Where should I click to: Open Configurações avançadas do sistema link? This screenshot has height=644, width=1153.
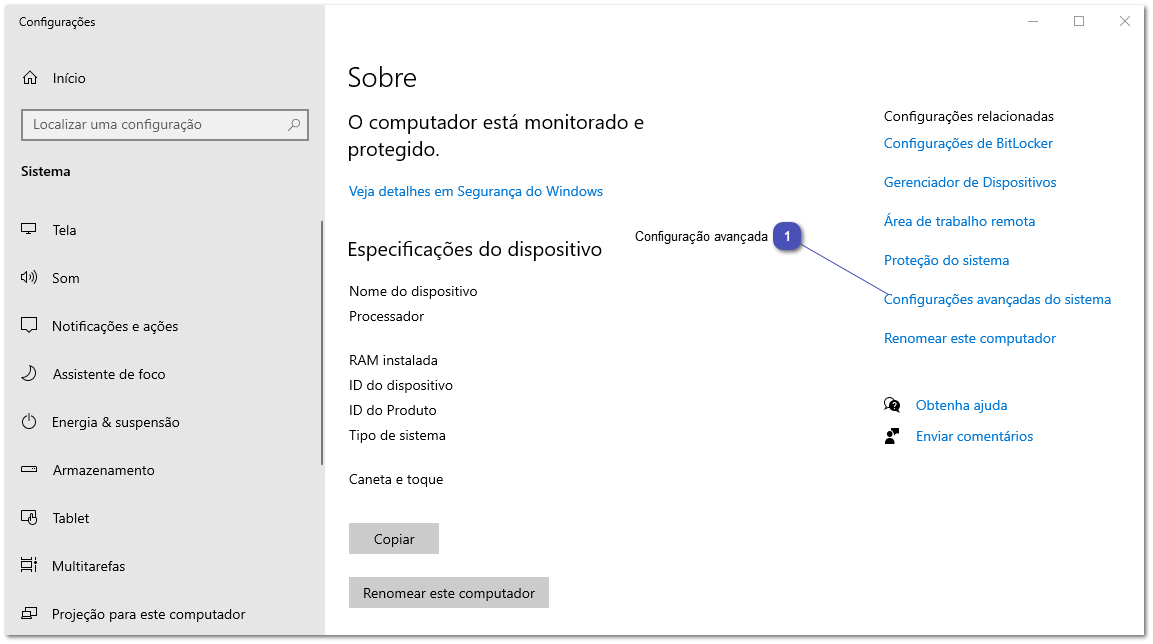point(997,298)
